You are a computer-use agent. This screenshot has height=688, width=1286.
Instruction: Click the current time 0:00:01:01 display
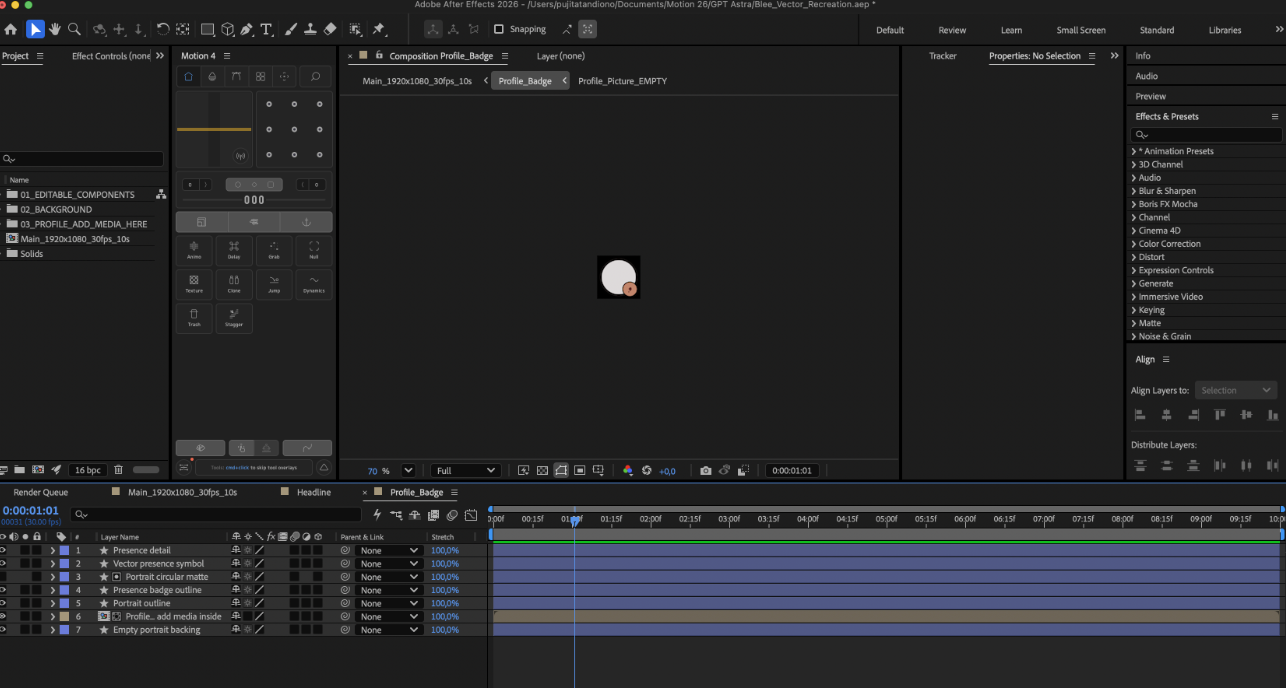[30, 510]
